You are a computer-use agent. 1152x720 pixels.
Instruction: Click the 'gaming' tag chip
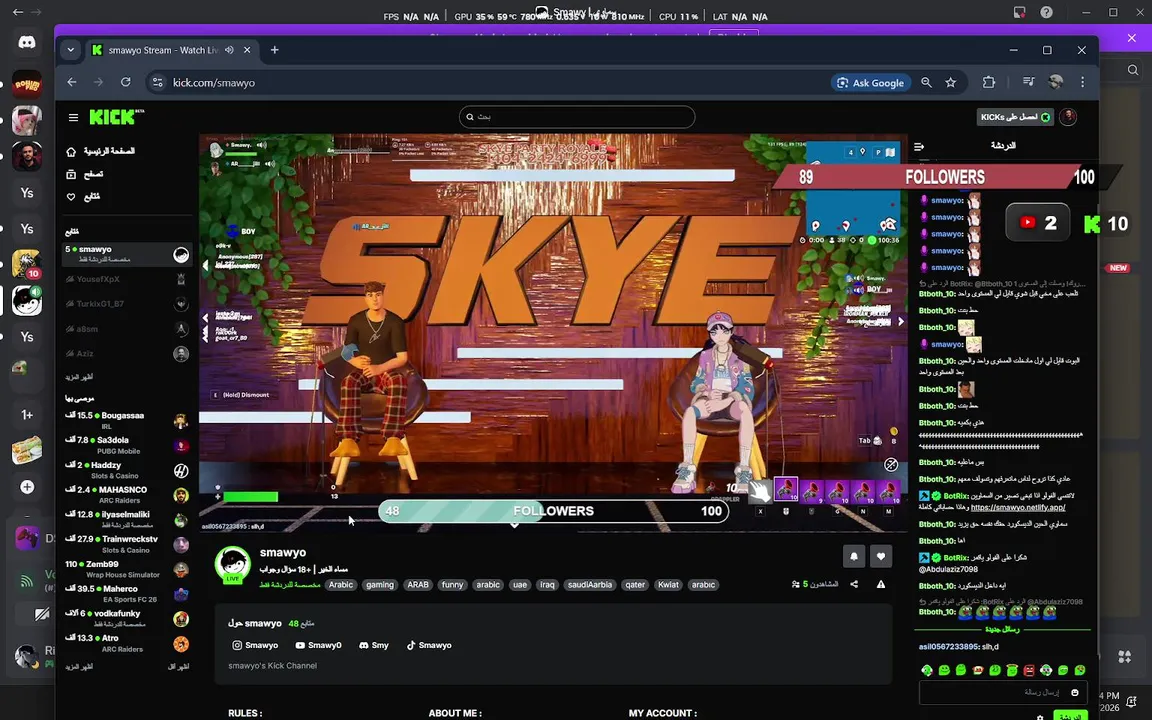(380, 585)
